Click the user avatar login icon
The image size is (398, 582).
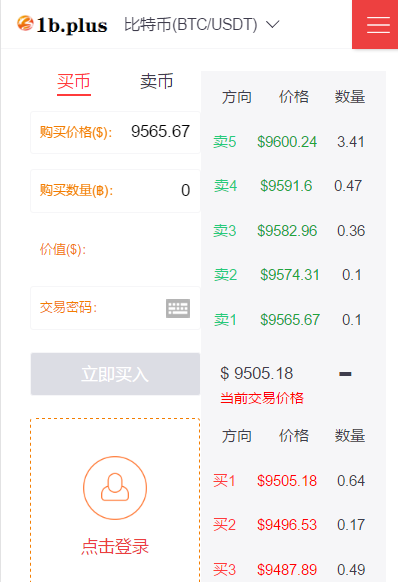115,488
